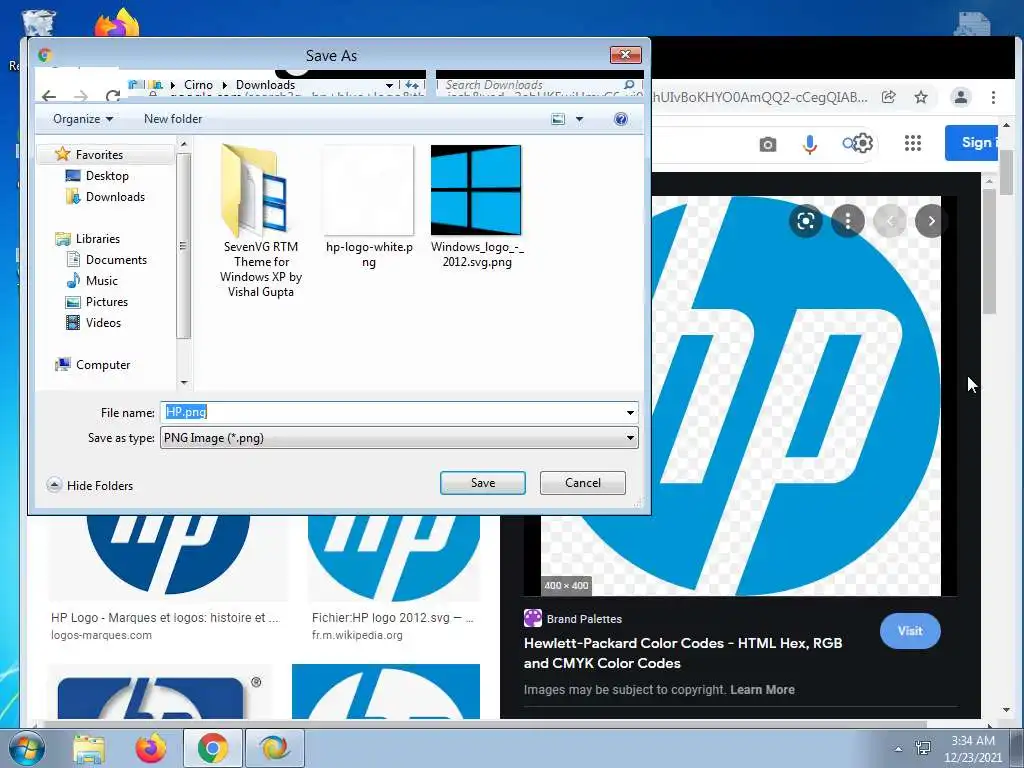Click Chrome bookmark star icon
Viewport: 1024px width, 768px height.
click(x=921, y=97)
